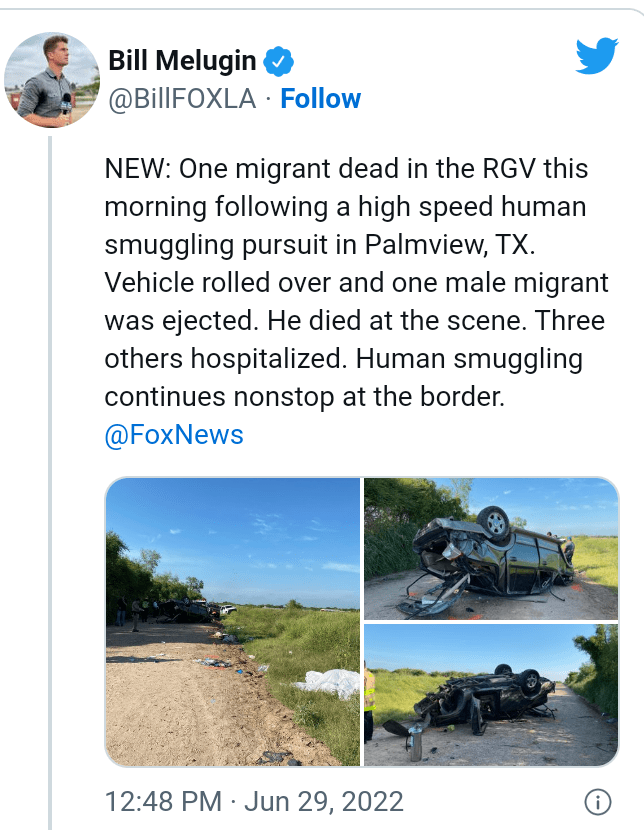Click the upturned wheel in top-right photo

click(492, 521)
